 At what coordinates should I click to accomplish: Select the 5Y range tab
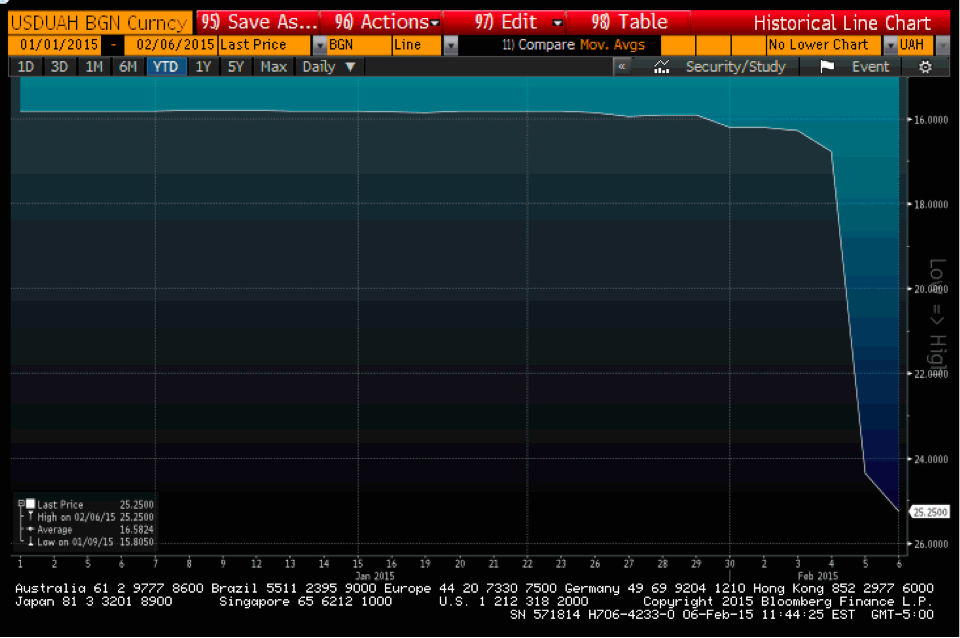tap(236, 67)
